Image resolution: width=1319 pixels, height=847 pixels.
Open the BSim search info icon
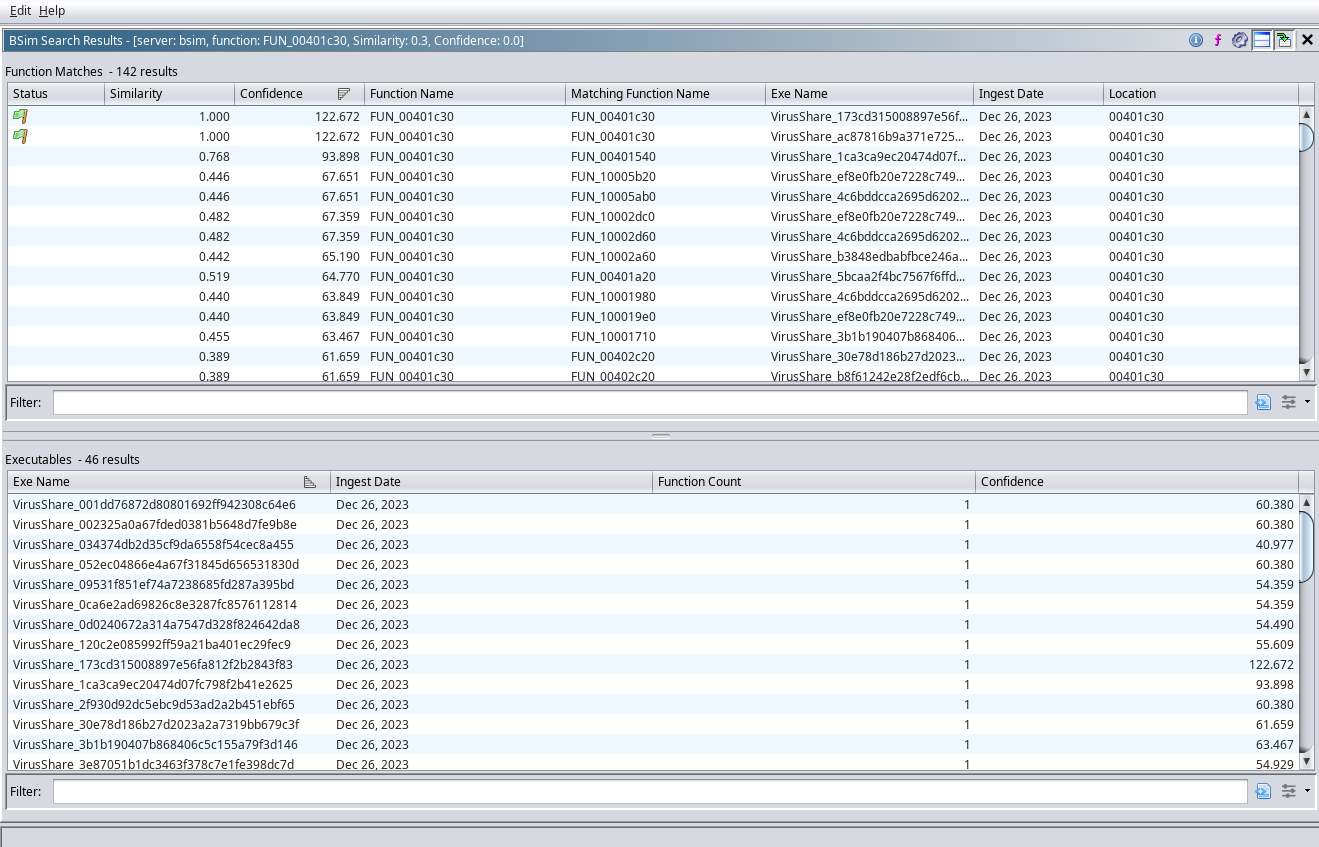click(x=1196, y=41)
